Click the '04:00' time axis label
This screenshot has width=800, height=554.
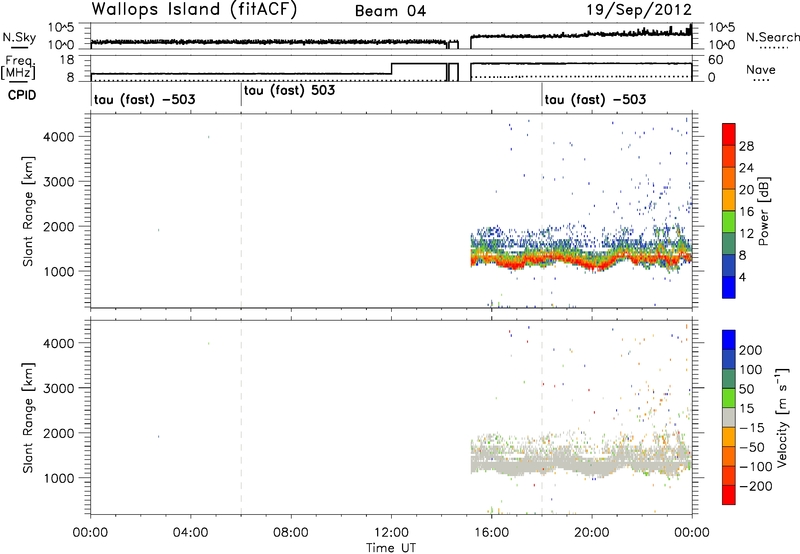tap(190, 533)
